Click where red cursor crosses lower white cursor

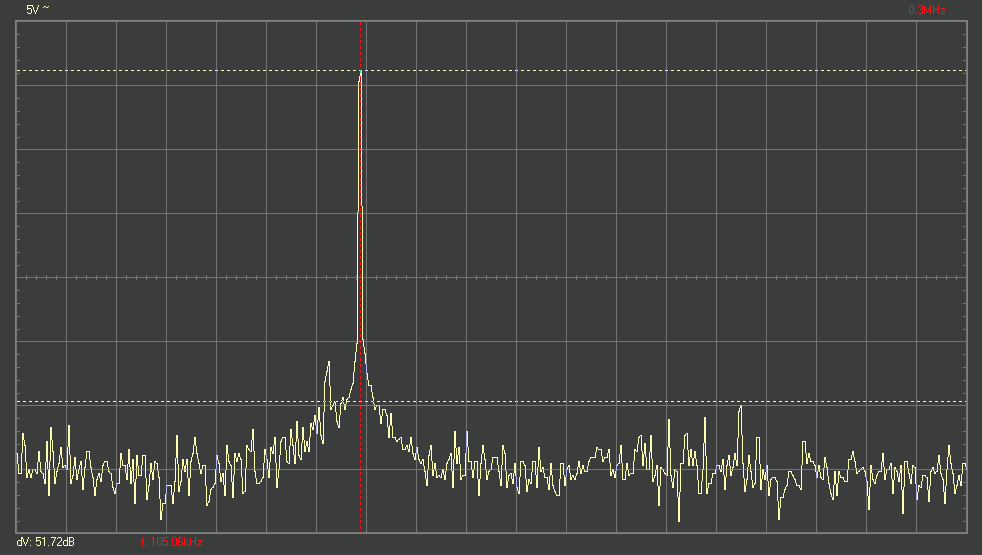(x=360, y=402)
